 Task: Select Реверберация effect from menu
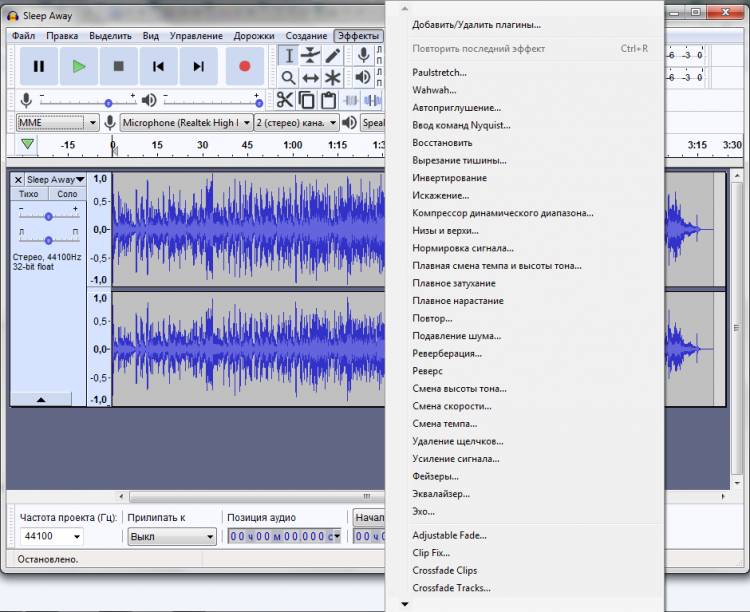point(446,353)
